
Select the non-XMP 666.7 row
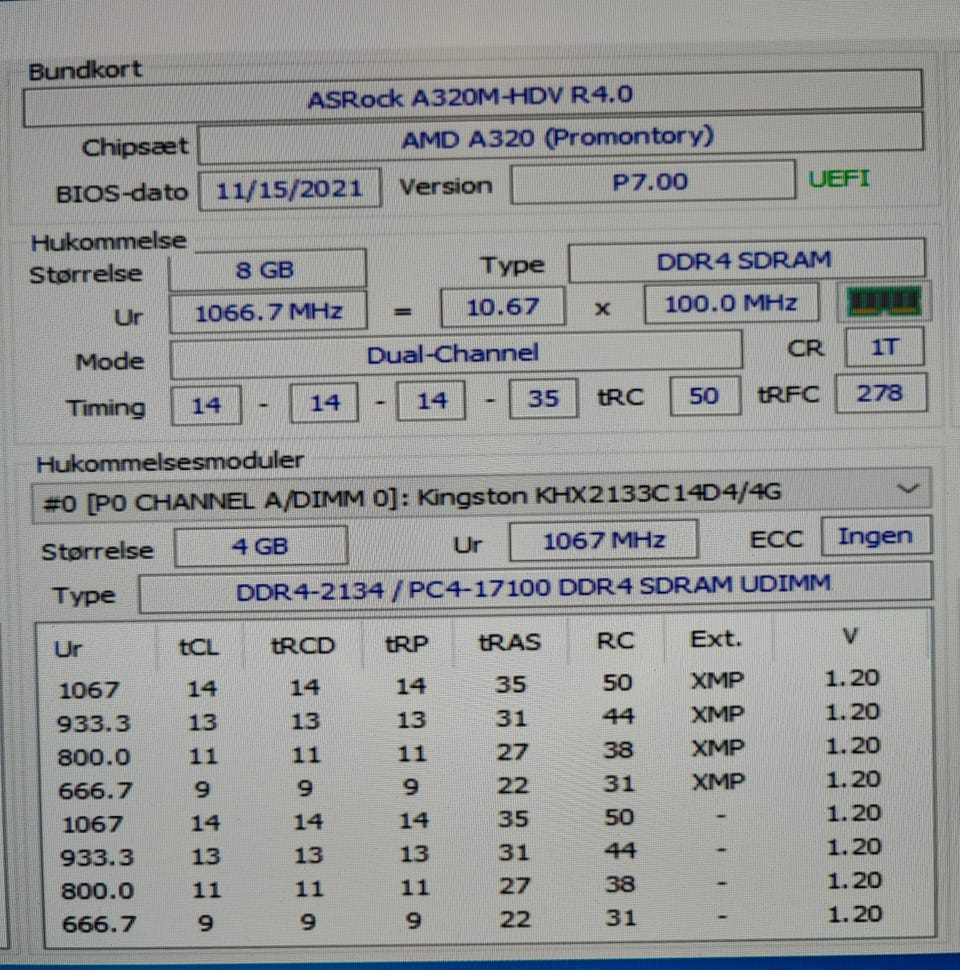tap(470, 921)
